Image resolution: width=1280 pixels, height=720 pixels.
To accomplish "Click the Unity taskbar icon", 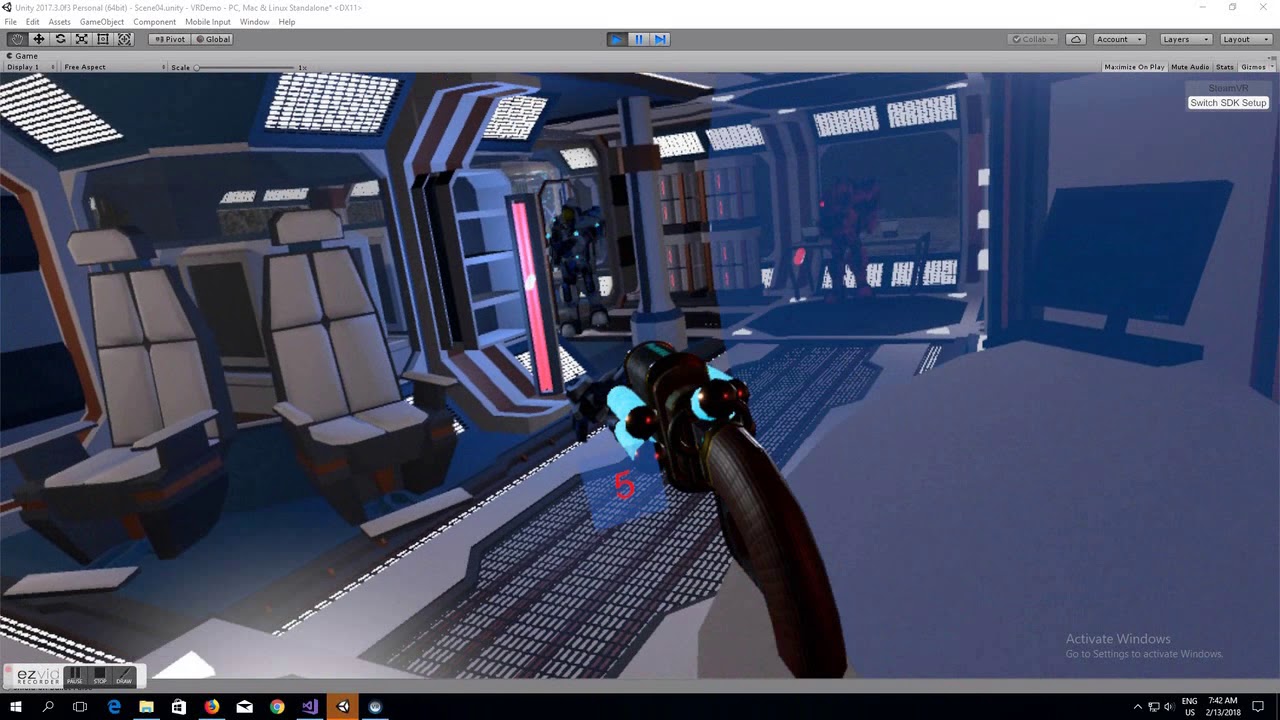I will (343, 707).
